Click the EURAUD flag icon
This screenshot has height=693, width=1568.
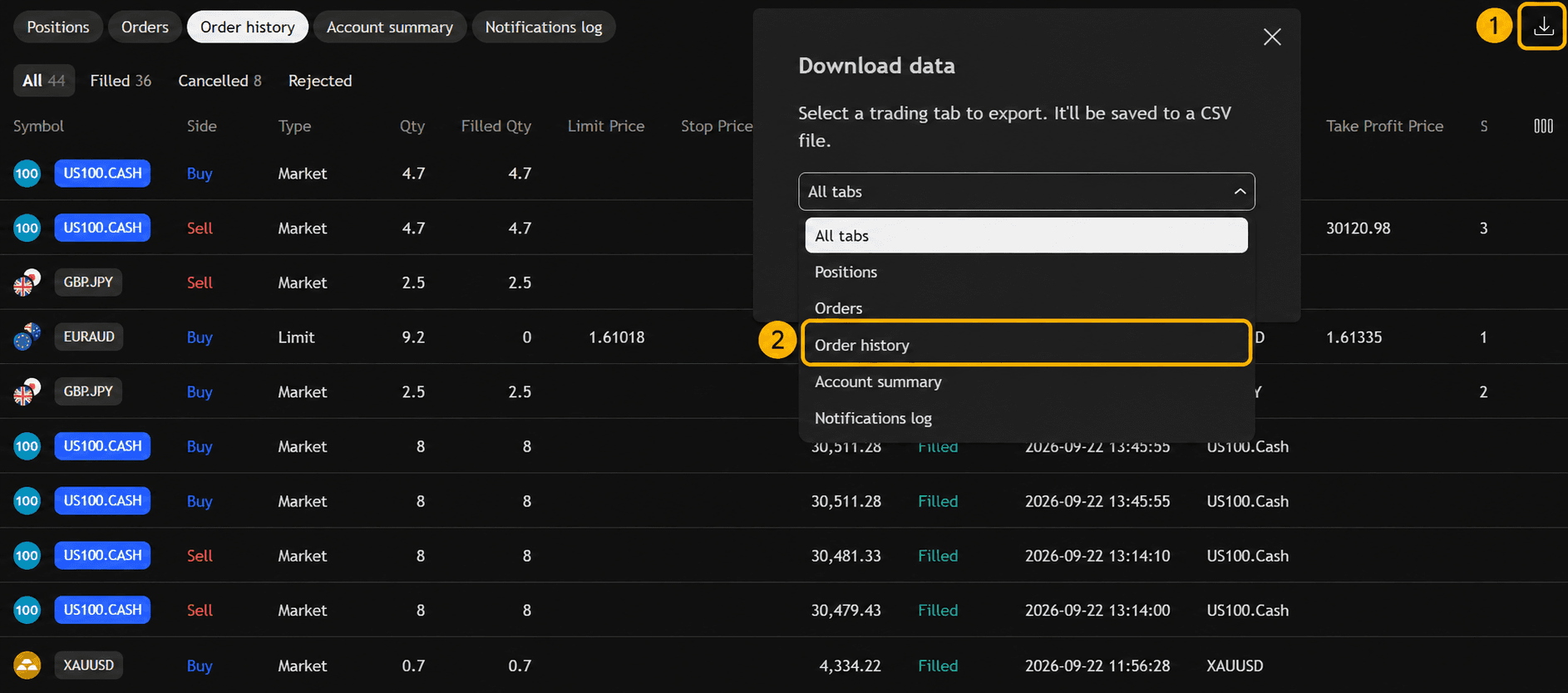click(27, 337)
